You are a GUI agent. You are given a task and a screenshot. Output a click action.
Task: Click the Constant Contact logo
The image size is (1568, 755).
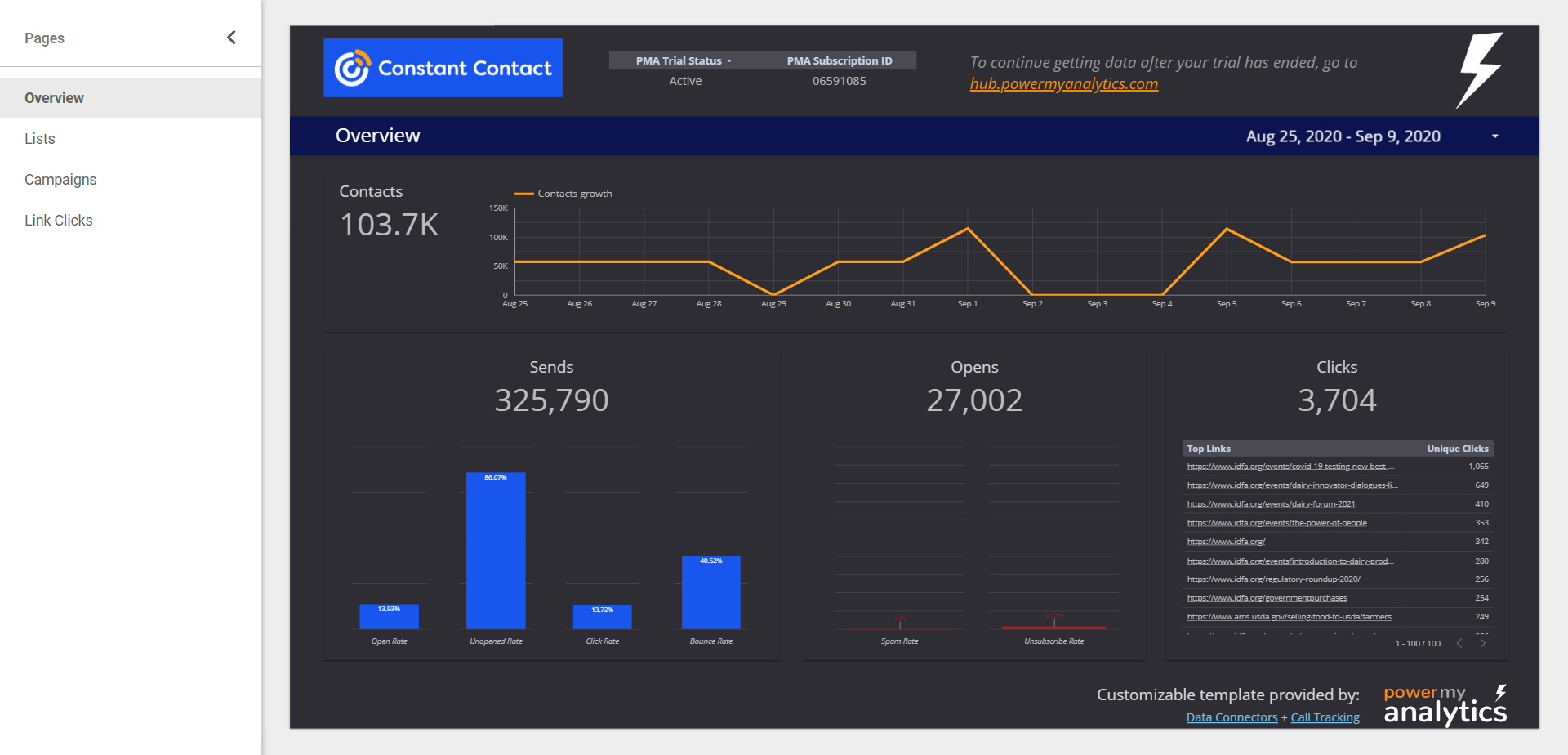[443, 68]
